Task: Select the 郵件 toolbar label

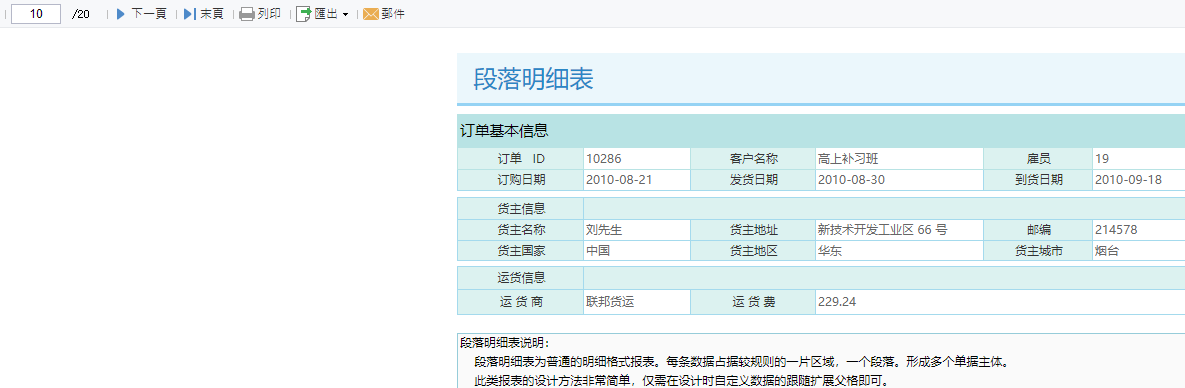Action: [393, 14]
